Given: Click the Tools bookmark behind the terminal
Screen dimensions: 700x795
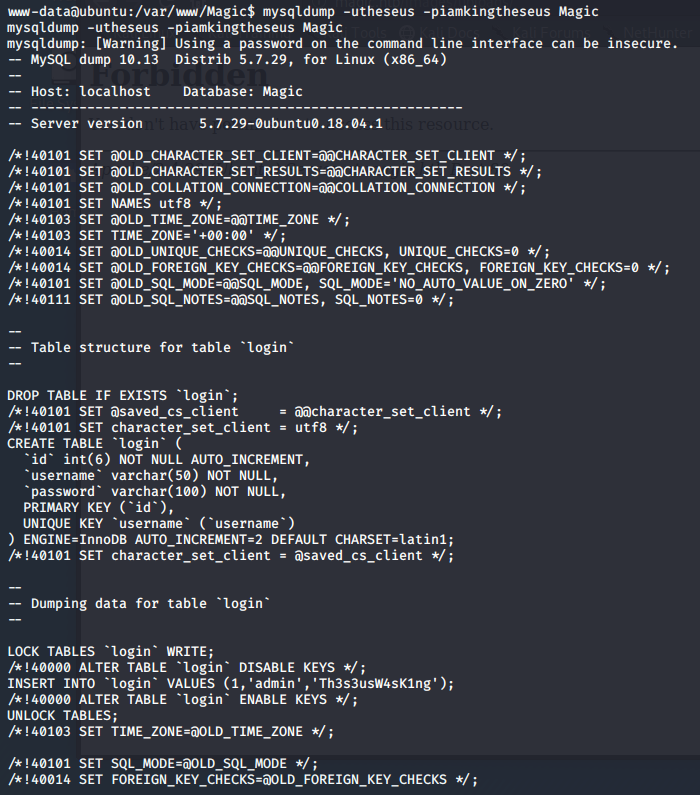Looking at the screenshot, I should pos(371,33).
